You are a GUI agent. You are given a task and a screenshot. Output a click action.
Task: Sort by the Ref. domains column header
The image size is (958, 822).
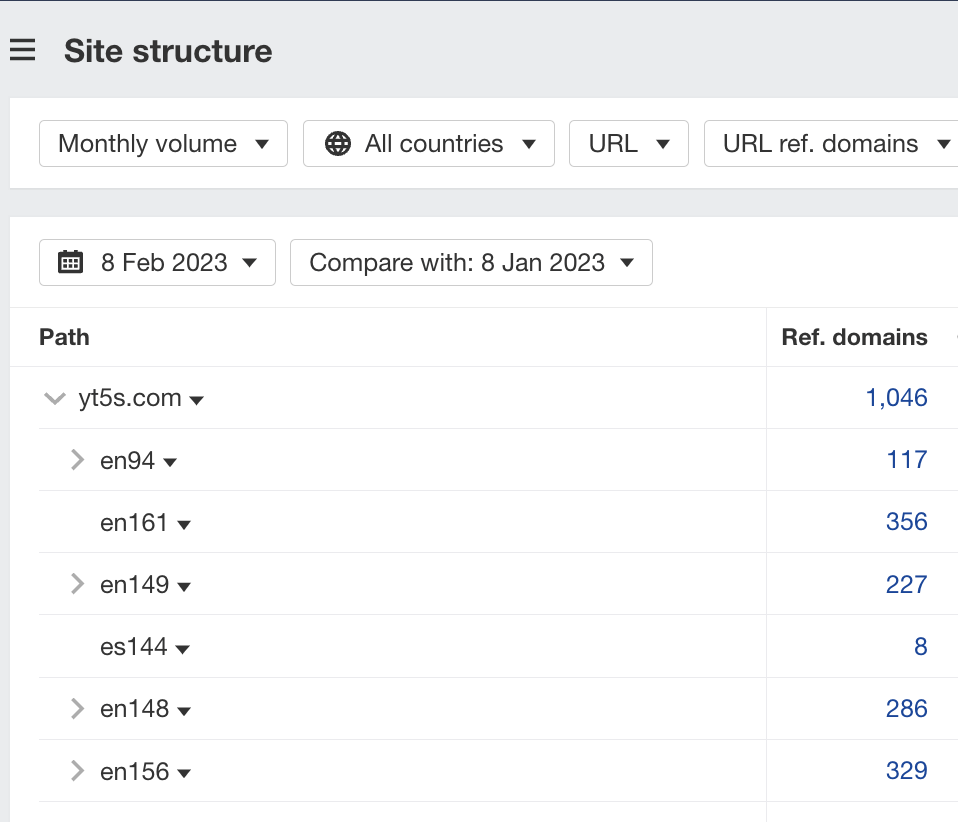pos(854,337)
